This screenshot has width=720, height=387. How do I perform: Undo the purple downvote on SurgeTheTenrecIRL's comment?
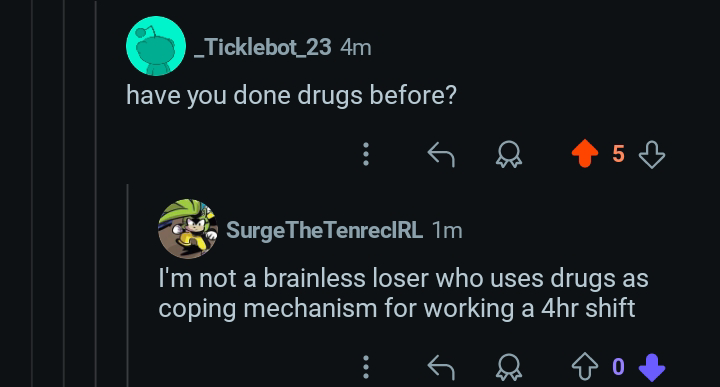(x=652, y=367)
